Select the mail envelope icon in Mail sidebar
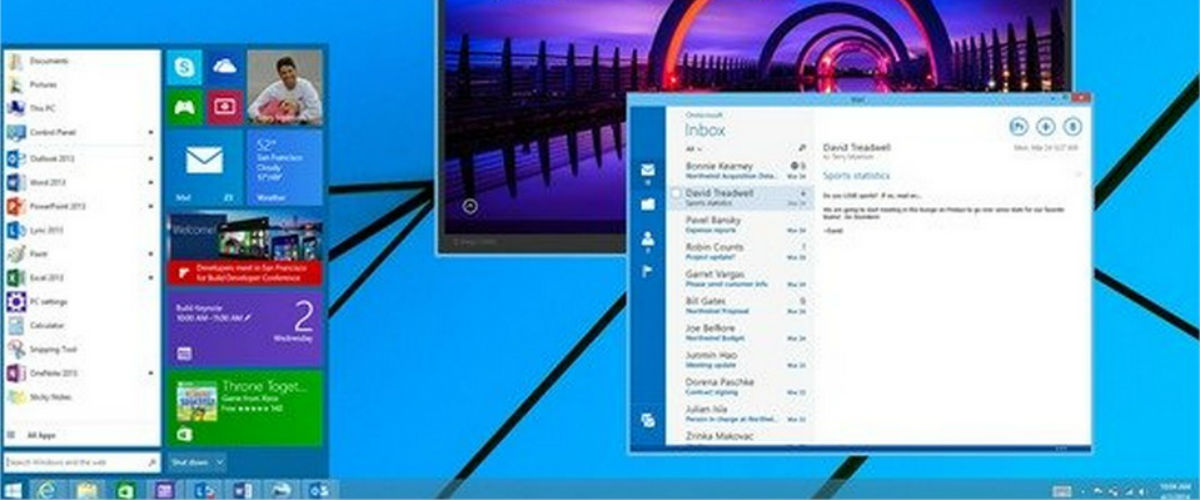 pos(647,170)
